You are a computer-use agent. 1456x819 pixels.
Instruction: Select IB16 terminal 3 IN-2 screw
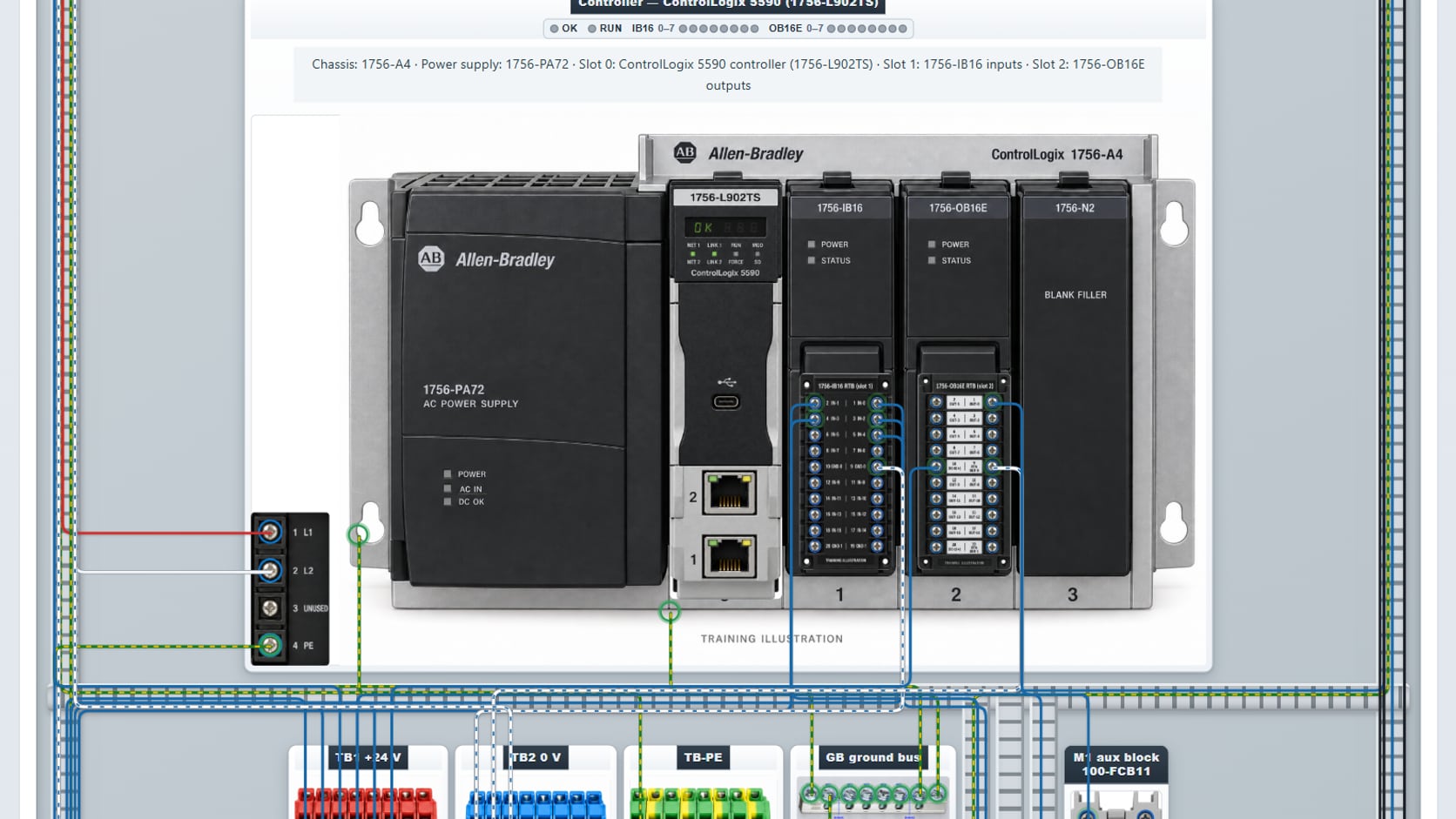pos(877,419)
